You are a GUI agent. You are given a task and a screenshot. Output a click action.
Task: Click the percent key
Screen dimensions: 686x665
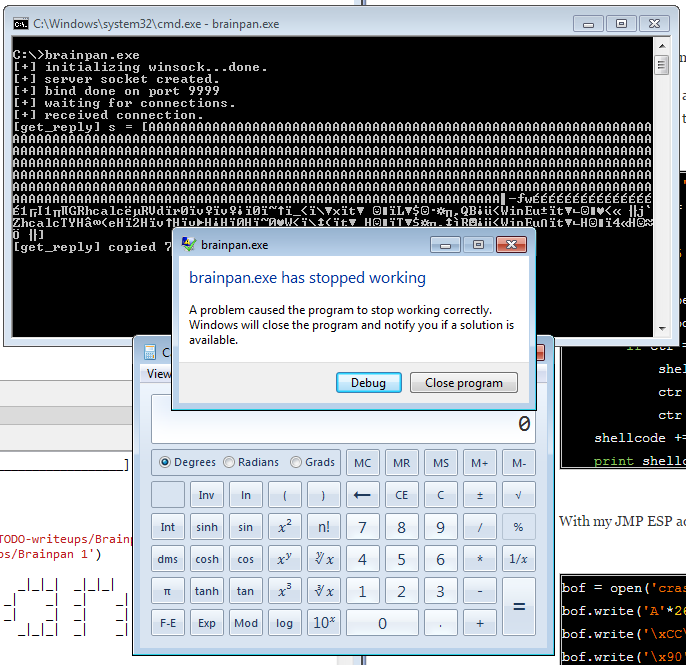click(x=519, y=527)
